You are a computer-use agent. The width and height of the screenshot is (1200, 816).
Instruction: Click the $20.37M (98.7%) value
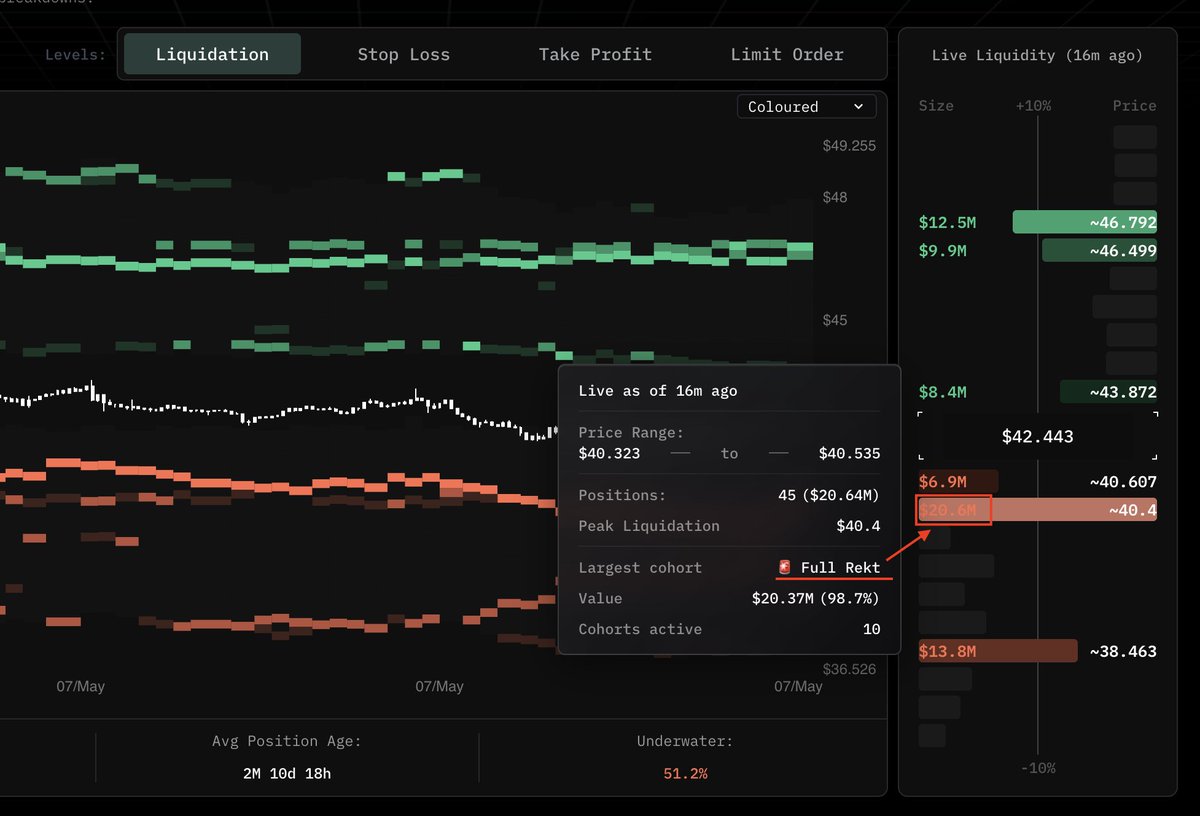click(816, 598)
